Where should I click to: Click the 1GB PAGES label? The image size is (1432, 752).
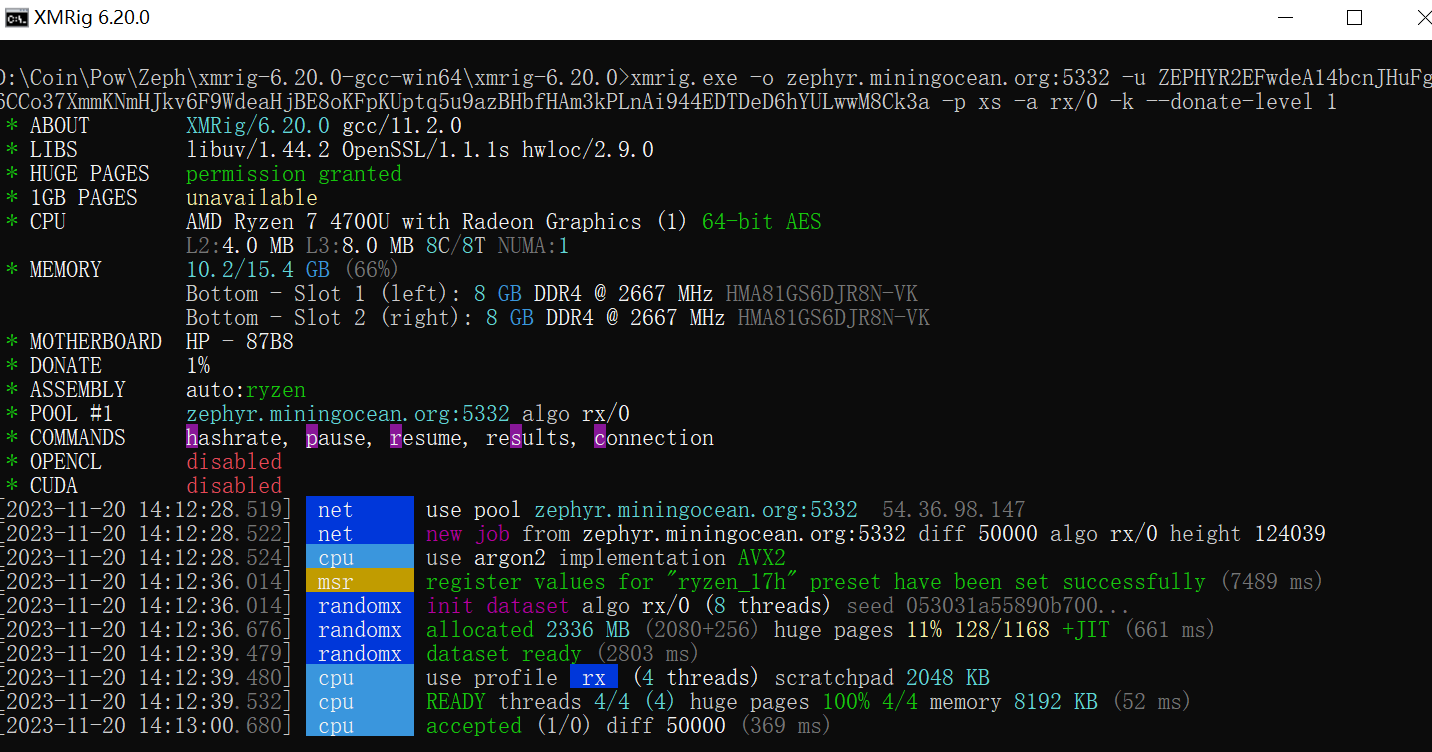click(83, 198)
